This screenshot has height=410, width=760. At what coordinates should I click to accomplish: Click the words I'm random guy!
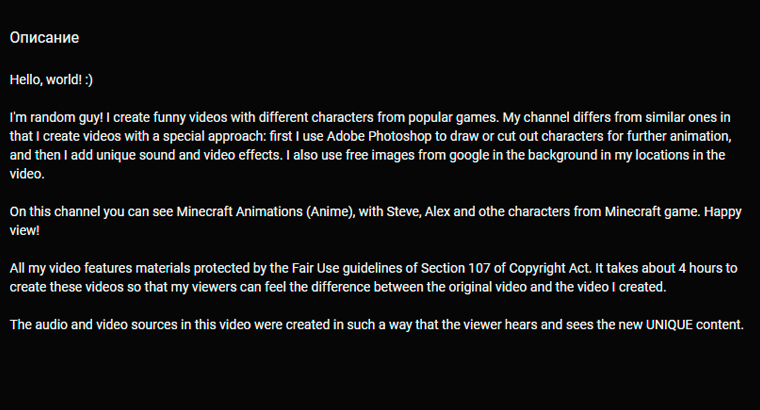pyautogui.click(x=56, y=118)
